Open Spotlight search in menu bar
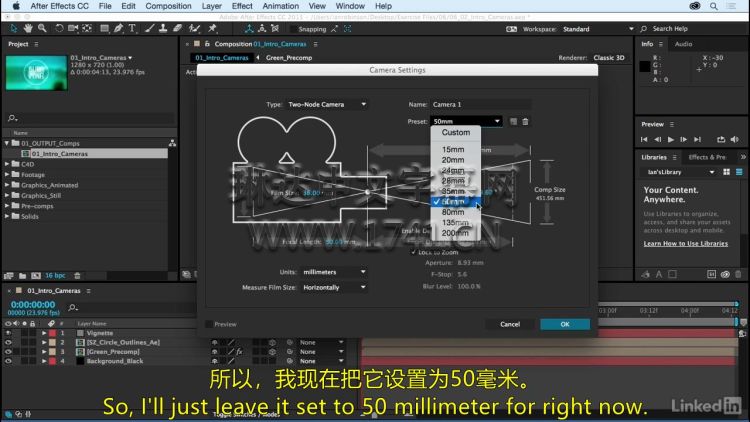The height and width of the screenshot is (422, 750). click(x=714, y=6)
